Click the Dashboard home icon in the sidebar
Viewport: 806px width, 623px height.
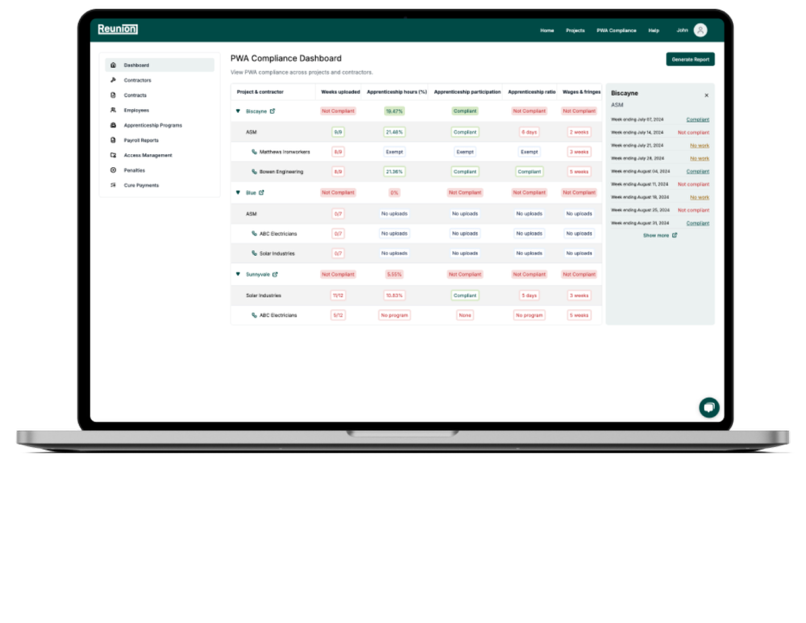click(113, 65)
